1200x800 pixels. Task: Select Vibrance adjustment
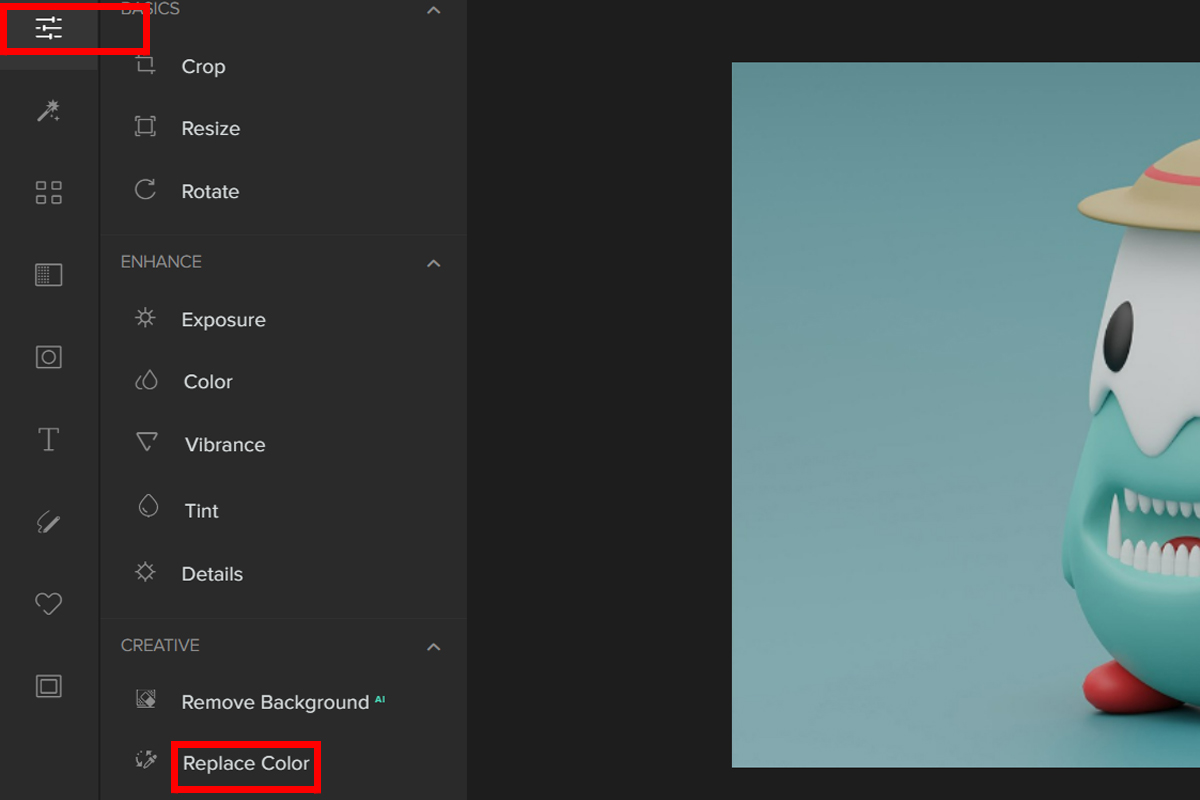coord(225,445)
